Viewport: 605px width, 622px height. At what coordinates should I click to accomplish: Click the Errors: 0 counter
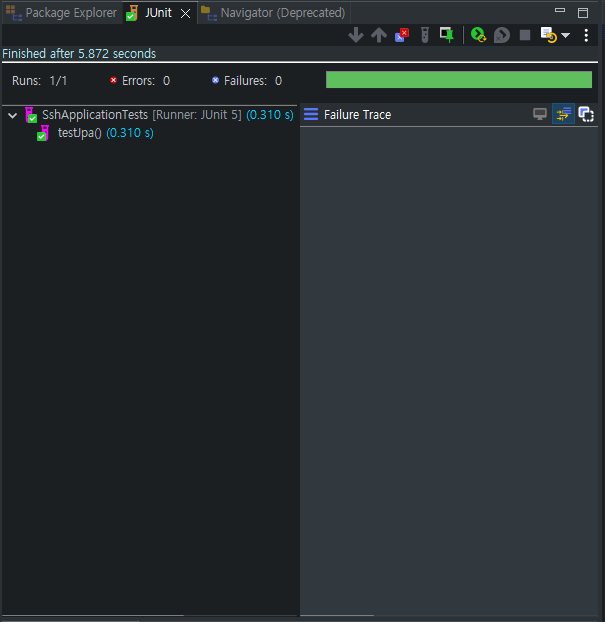click(146, 81)
